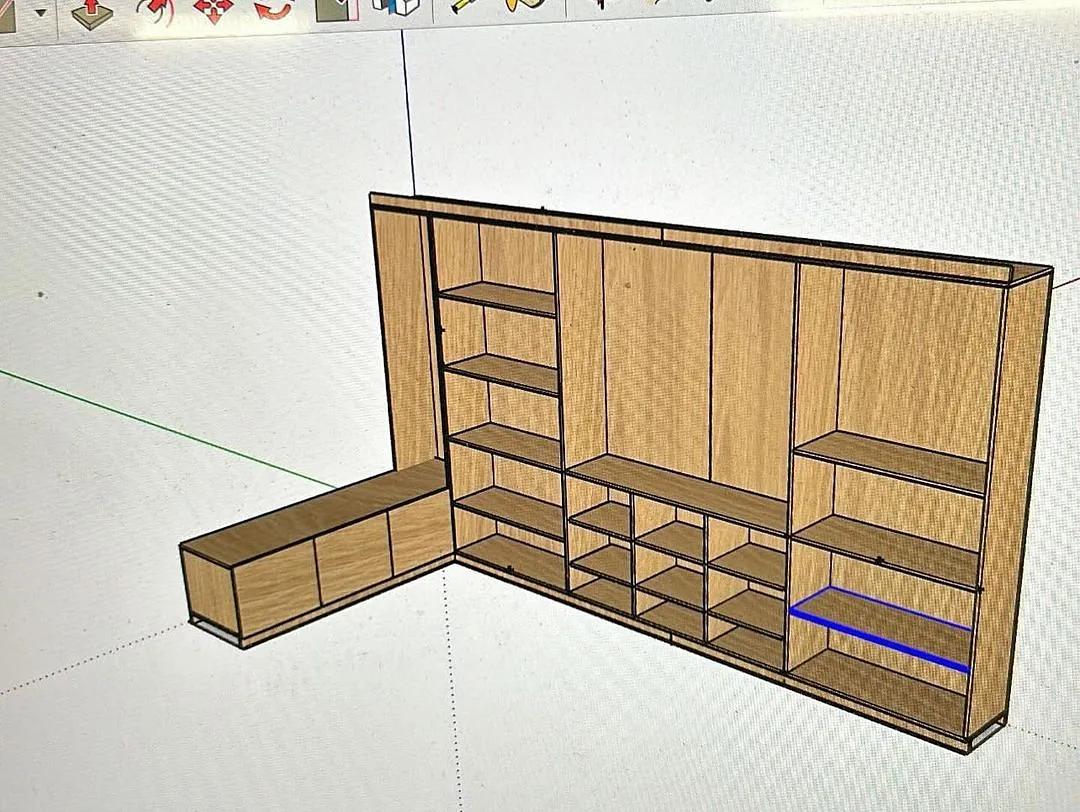
Task: Click the right outer side panel of the cabinet
Action: [1008, 500]
